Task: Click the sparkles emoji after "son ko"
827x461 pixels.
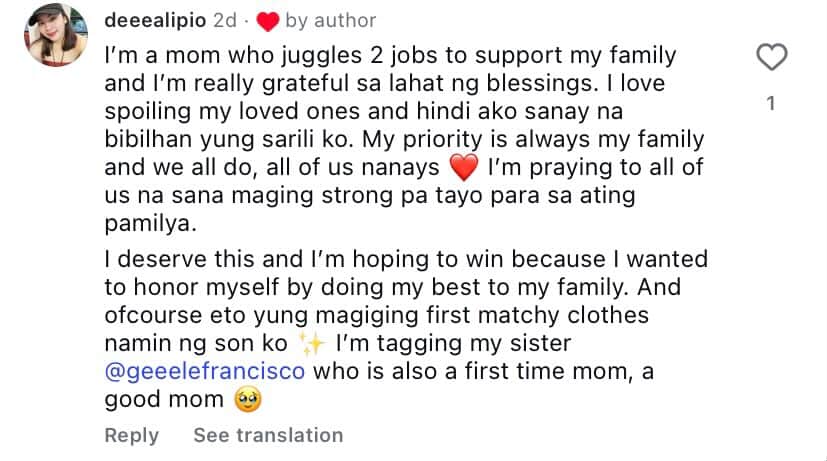Action: 313,345
